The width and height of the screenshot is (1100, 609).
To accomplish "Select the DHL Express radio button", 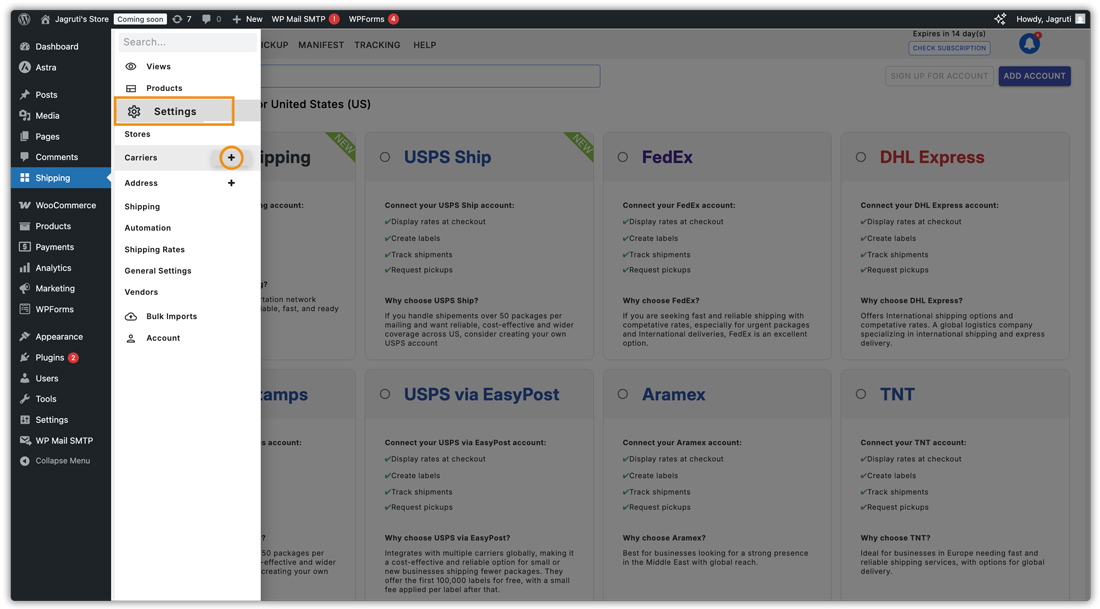I will pos(861,157).
